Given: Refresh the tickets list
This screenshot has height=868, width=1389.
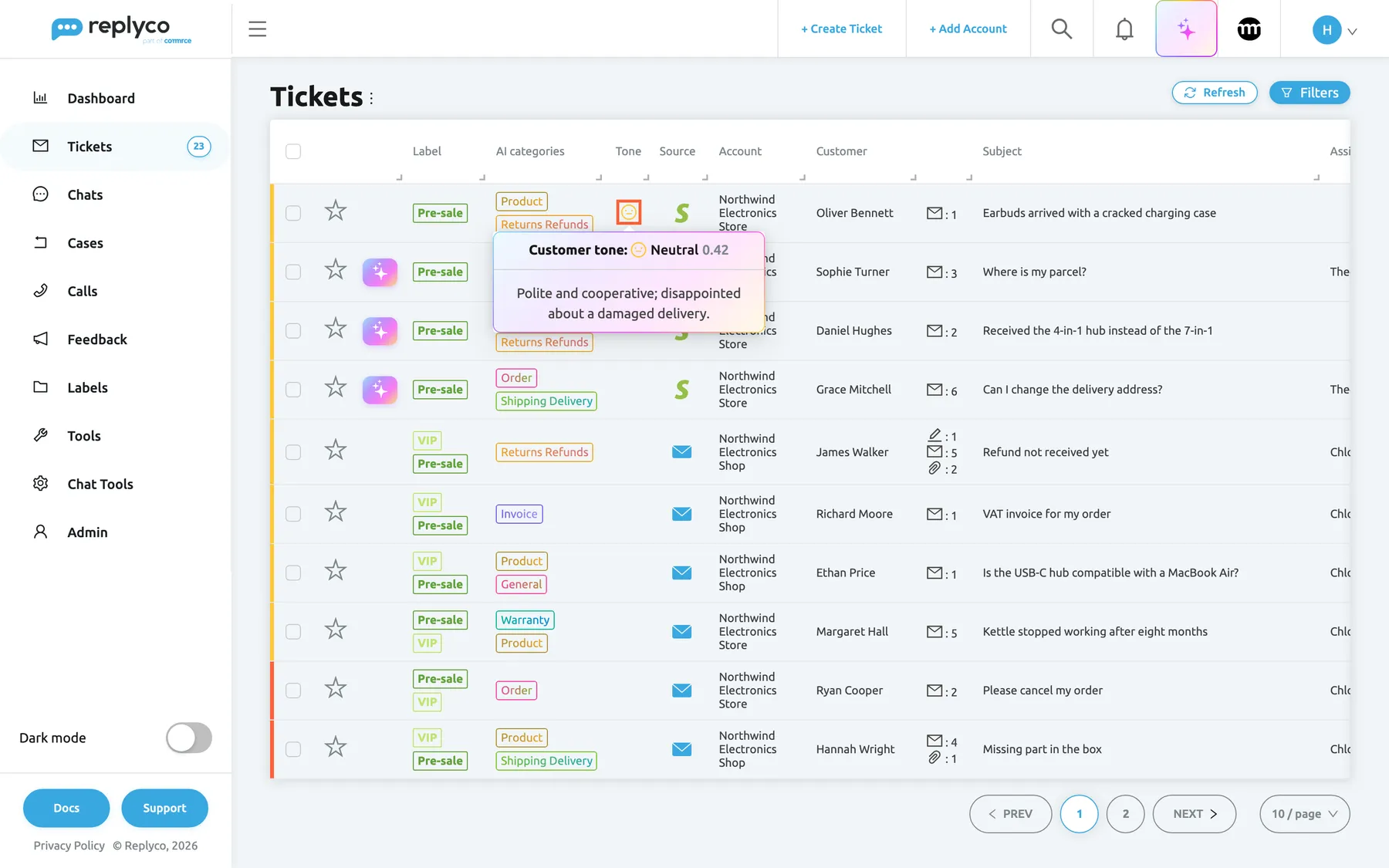Looking at the screenshot, I should click(x=1215, y=93).
